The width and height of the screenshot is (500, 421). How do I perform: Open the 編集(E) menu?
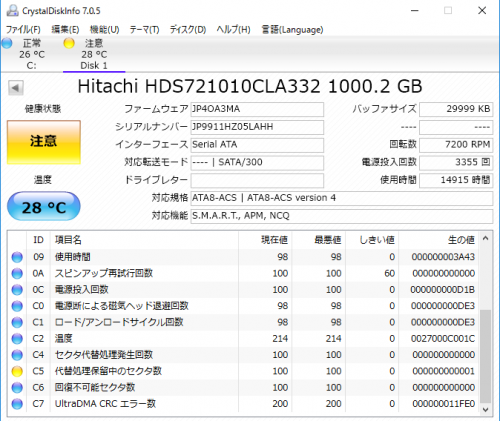pyautogui.click(x=65, y=30)
